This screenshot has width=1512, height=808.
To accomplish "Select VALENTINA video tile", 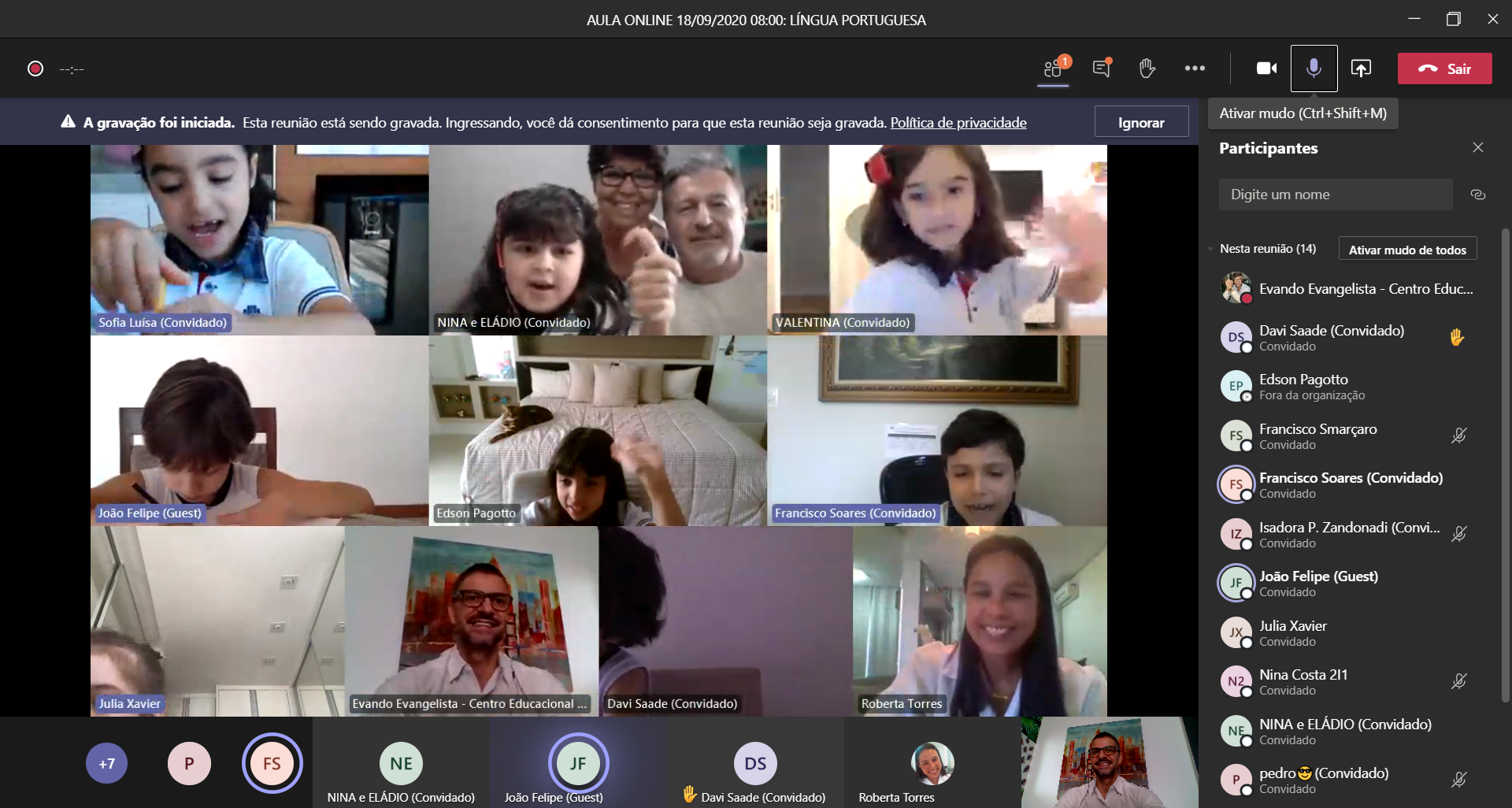I will tap(937, 240).
